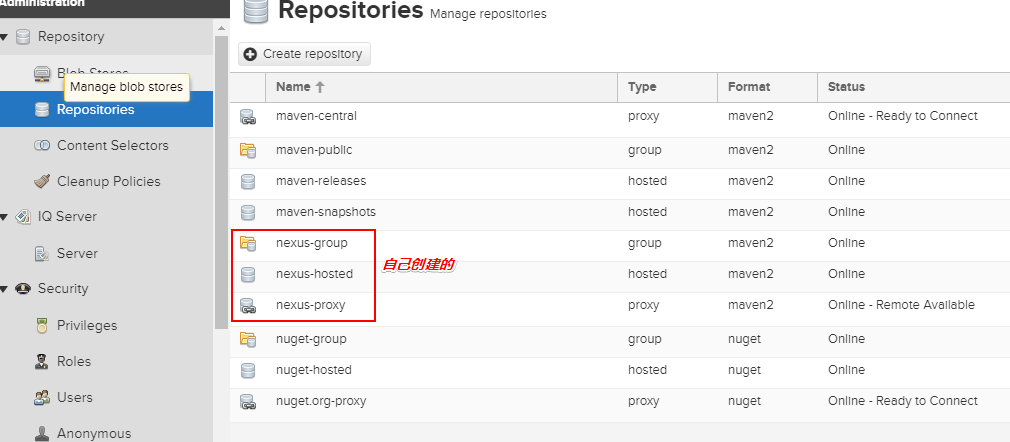Image resolution: width=1010 pixels, height=442 pixels.
Task: Open the Repositories menu item
Action: pyautogui.click(x=106, y=110)
